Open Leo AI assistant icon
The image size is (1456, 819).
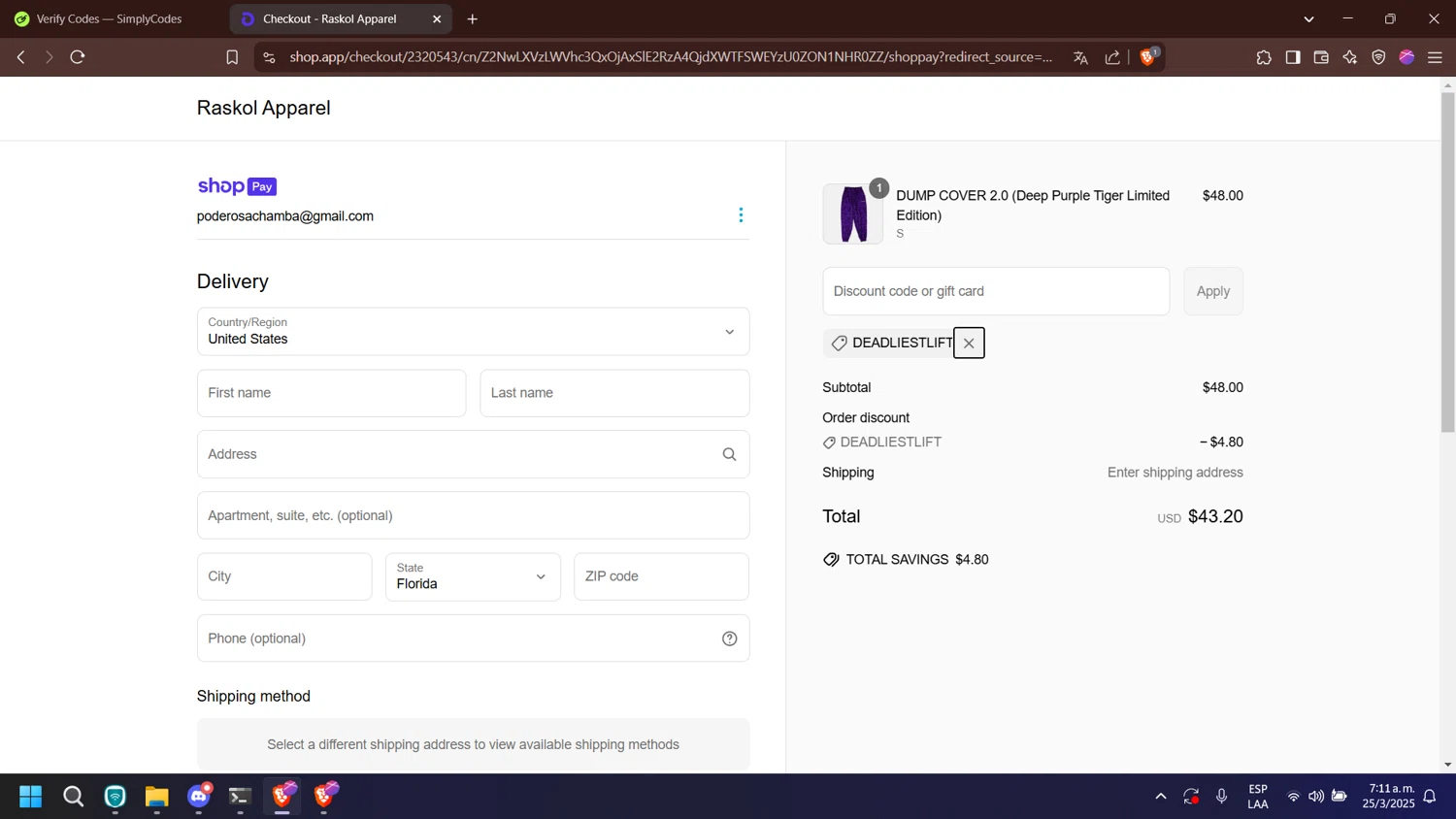1350,57
